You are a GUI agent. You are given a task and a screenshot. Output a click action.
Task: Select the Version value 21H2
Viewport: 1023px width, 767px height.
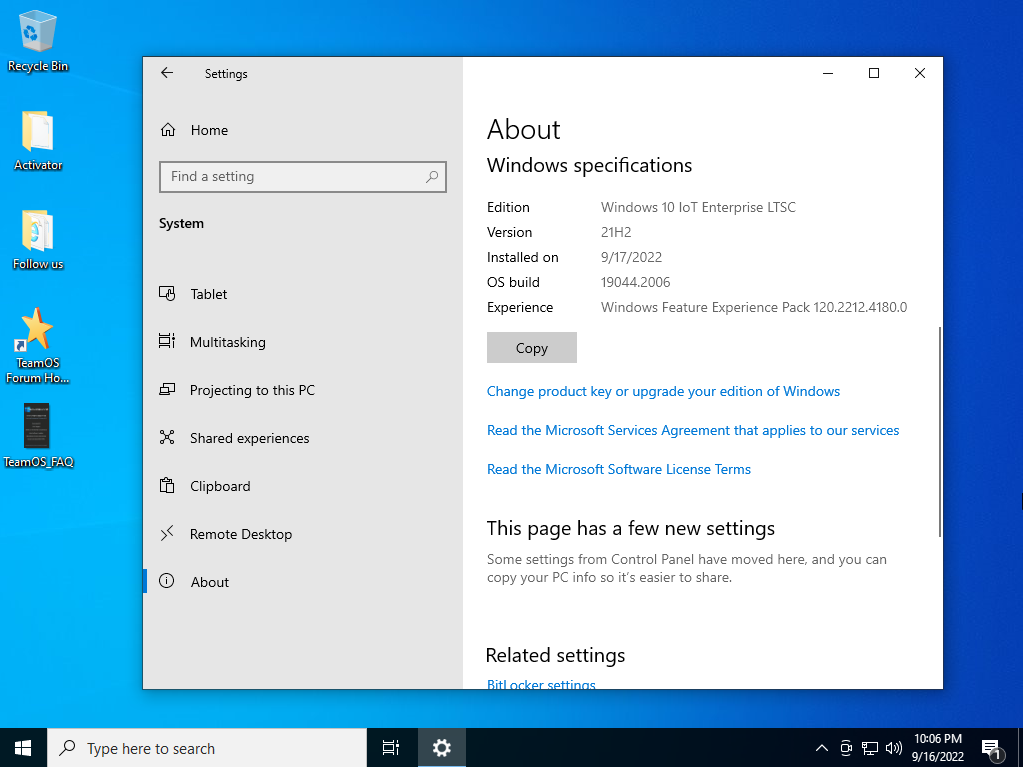tap(616, 232)
